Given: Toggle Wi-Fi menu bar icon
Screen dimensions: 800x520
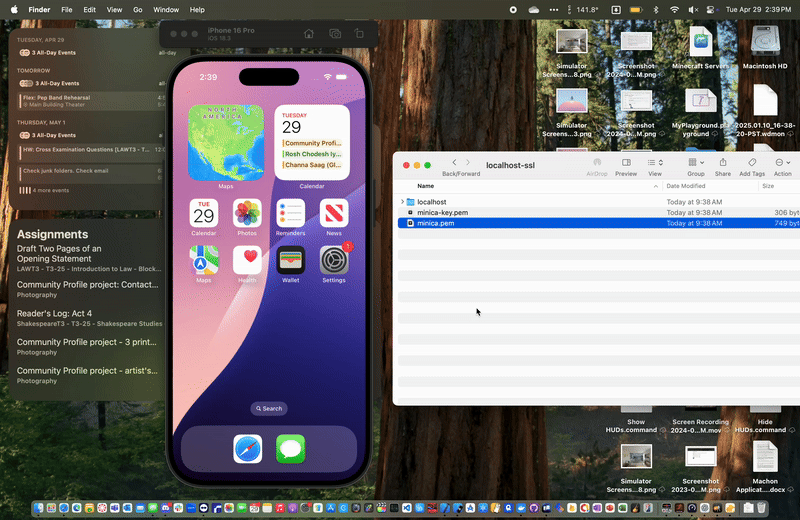Looking at the screenshot, I should 675,9.
